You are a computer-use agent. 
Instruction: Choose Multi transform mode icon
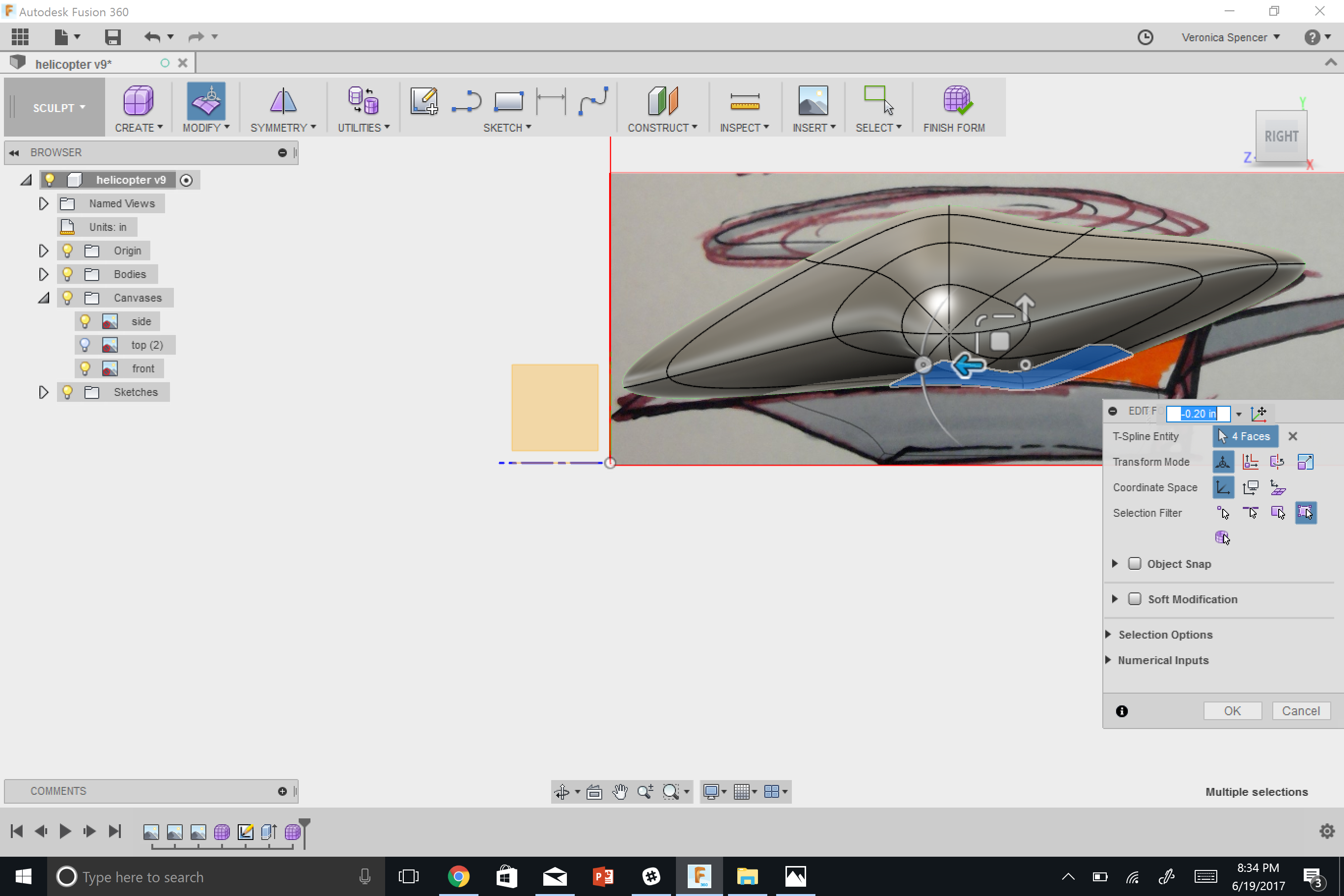coord(1223,462)
